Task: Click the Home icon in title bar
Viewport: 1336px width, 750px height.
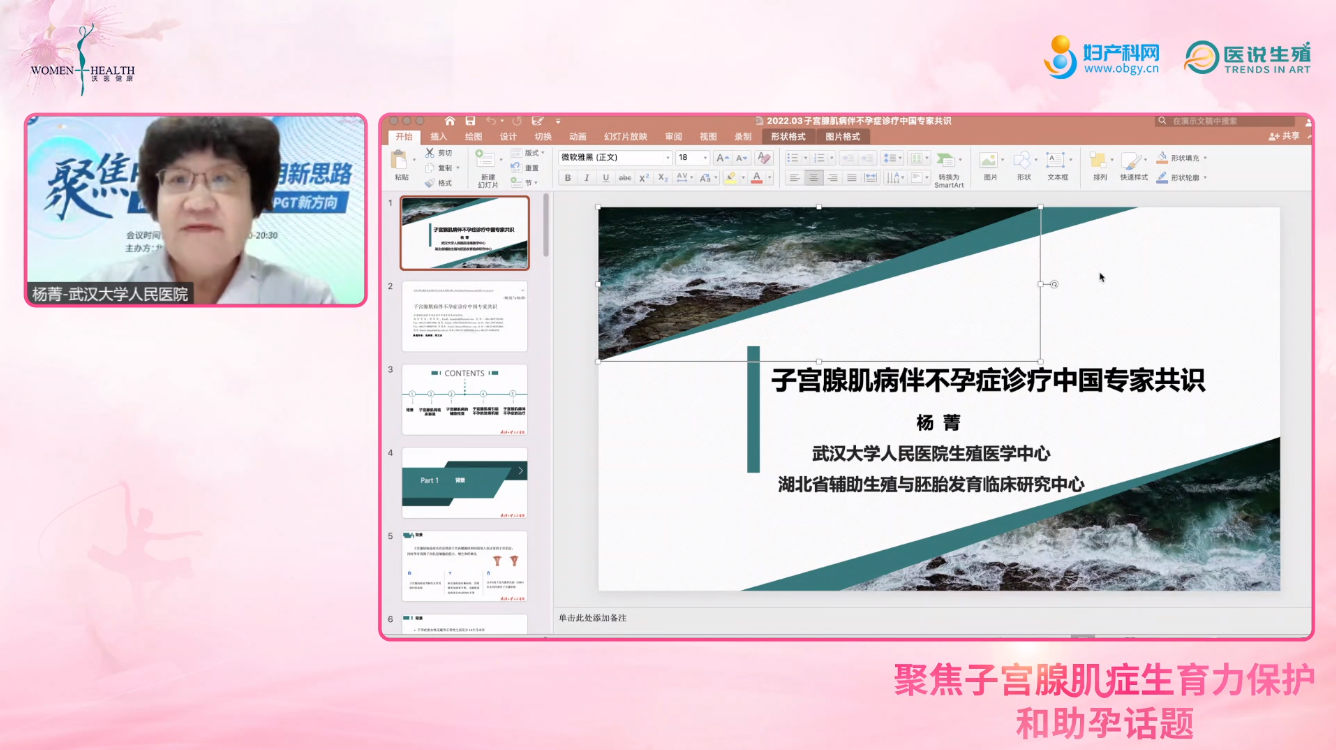Action: click(x=450, y=121)
